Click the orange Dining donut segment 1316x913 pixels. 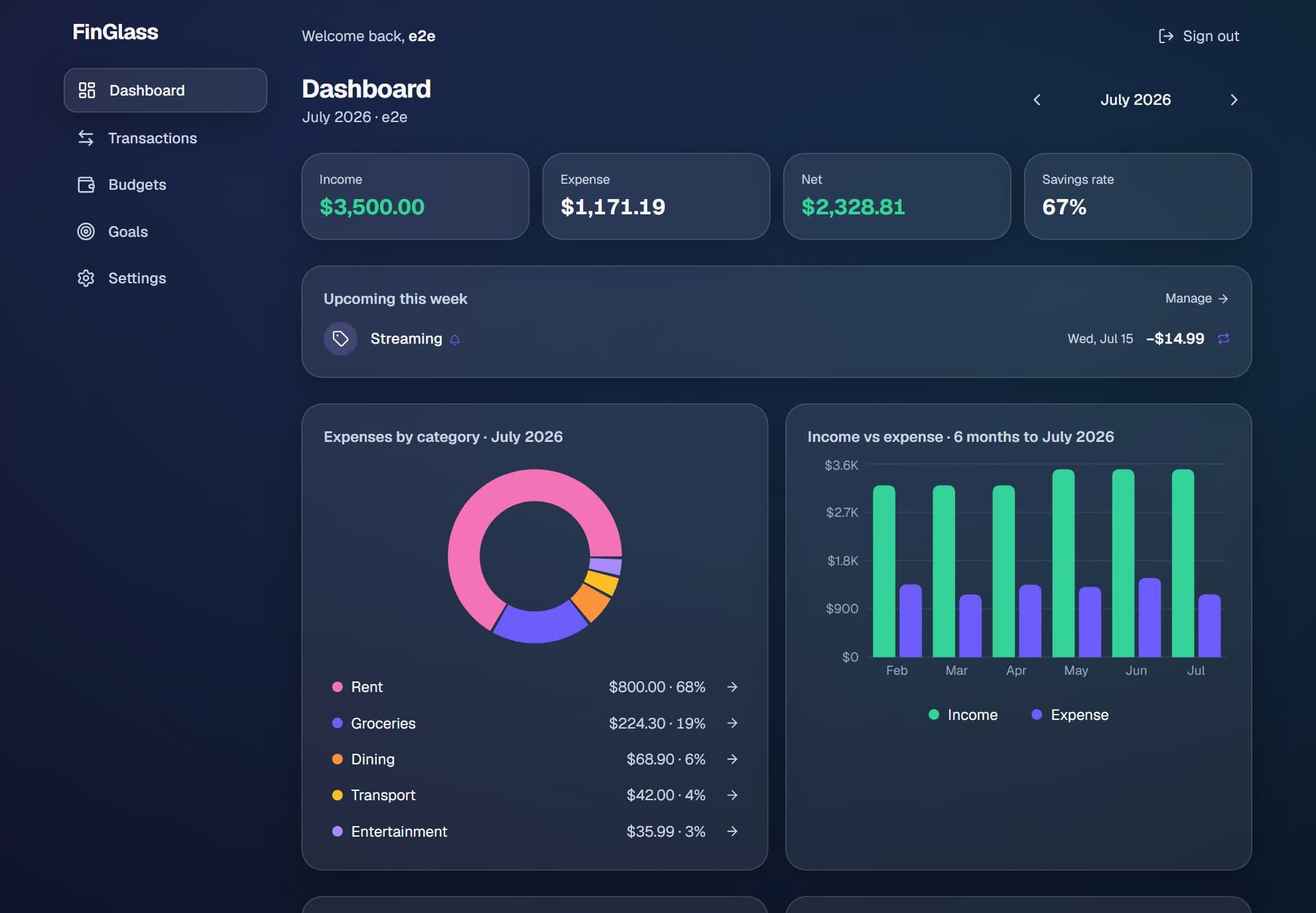(592, 601)
